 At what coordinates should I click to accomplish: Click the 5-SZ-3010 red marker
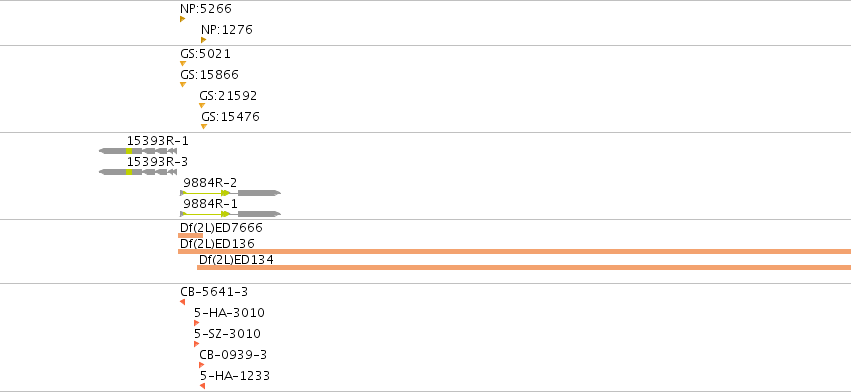coord(196,344)
